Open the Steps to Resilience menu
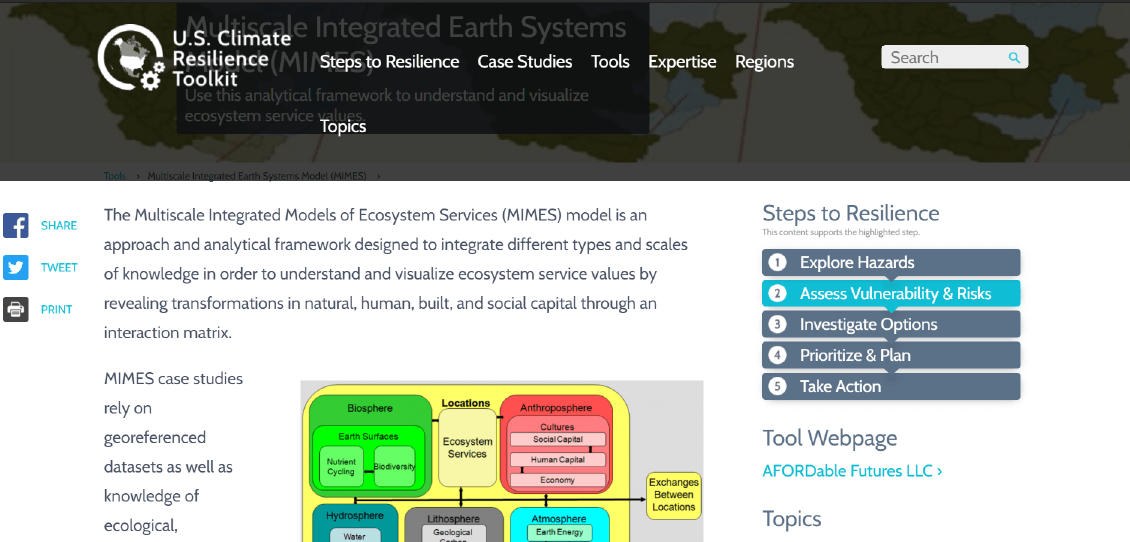The height and width of the screenshot is (542, 1130). (x=389, y=62)
